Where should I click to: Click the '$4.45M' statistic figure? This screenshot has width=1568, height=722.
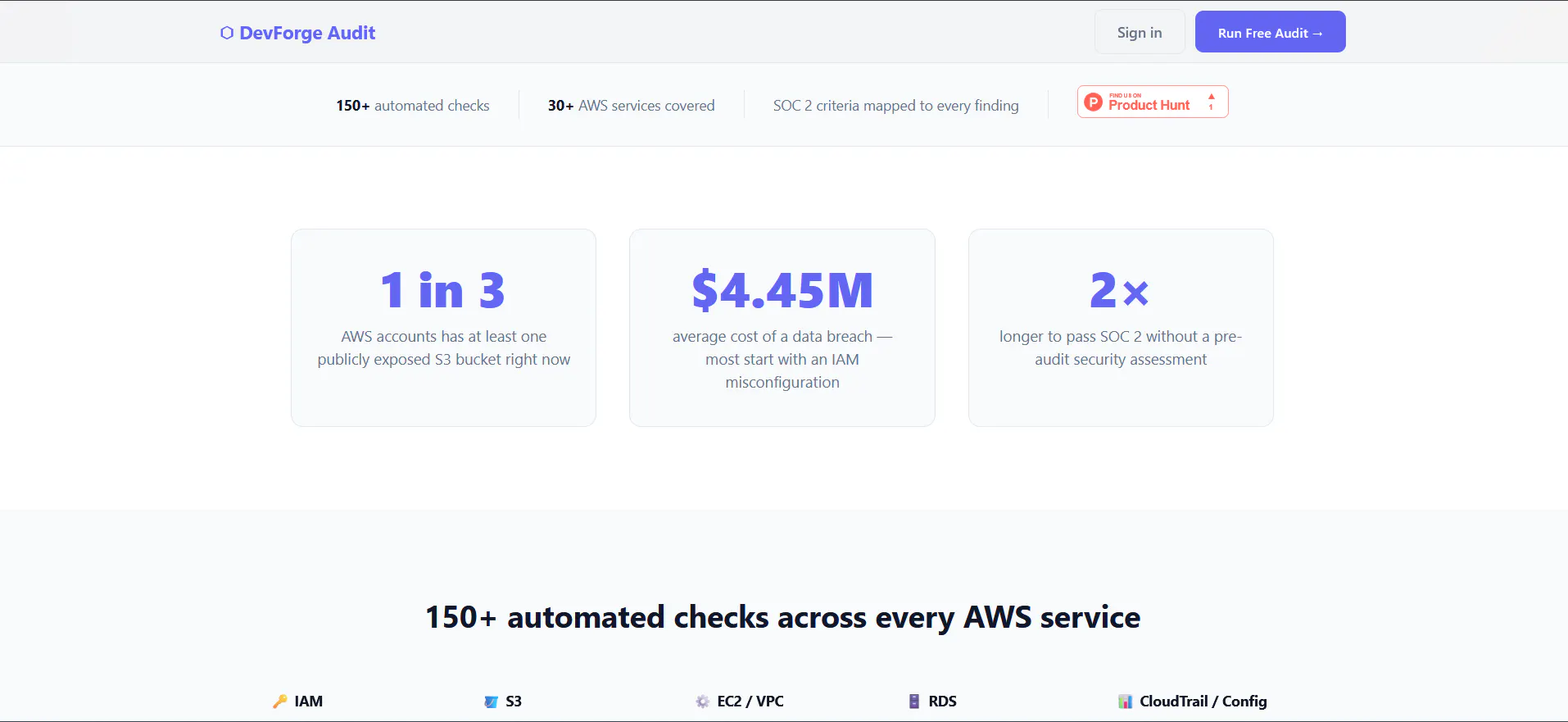(782, 290)
